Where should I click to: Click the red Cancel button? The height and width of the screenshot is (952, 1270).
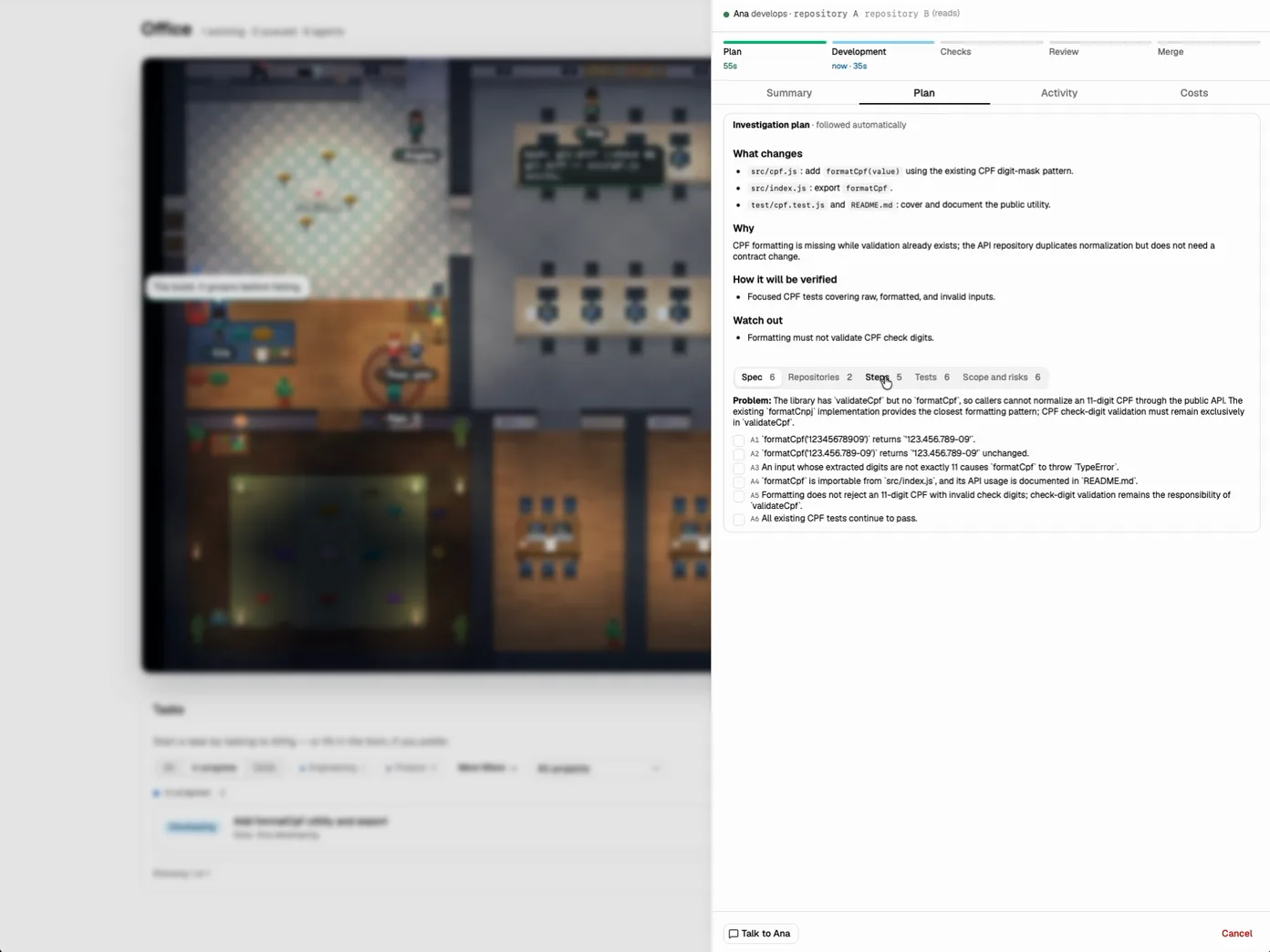point(1236,934)
